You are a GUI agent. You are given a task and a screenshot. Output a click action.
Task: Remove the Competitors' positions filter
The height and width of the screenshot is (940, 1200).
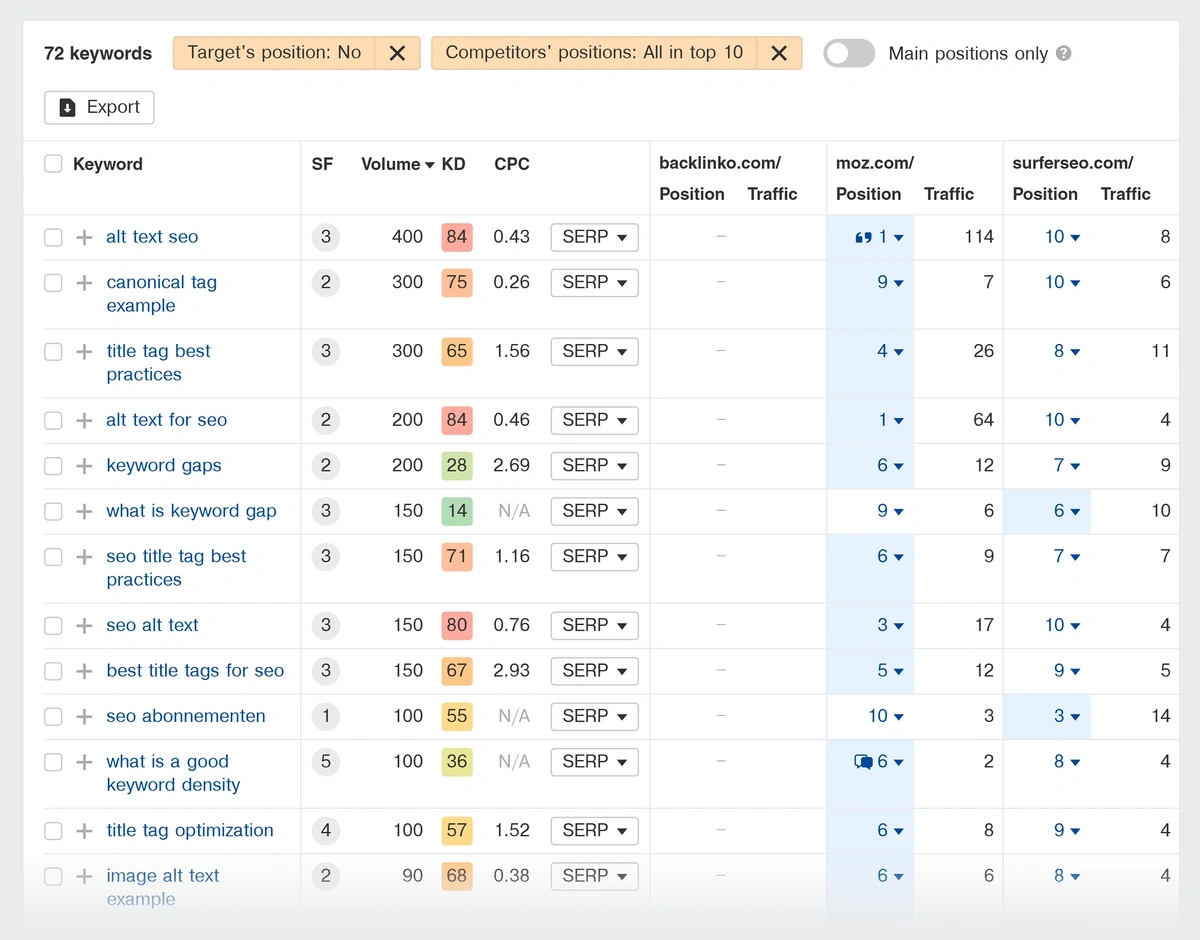pyautogui.click(x=779, y=53)
